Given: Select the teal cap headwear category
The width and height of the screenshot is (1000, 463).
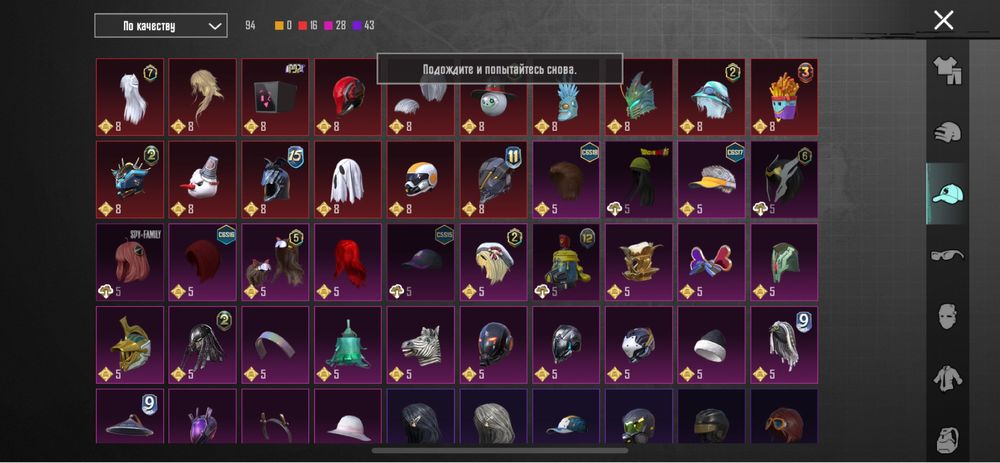Looking at the screenshot, I should tap(947, 194).
